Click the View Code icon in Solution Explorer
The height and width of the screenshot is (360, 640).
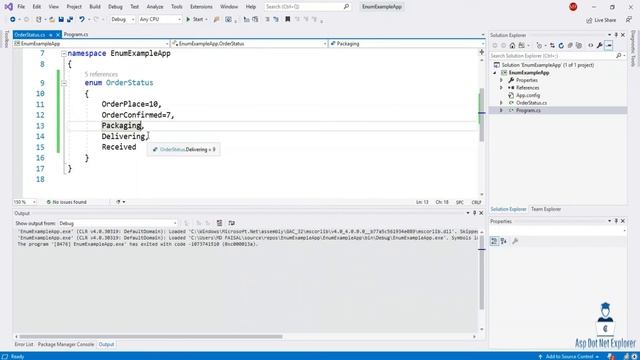tap(591, 45)
